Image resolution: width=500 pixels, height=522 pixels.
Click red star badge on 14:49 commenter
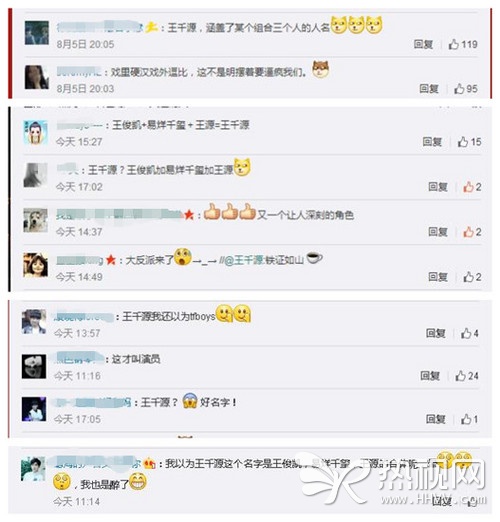(x=111, y=260)
